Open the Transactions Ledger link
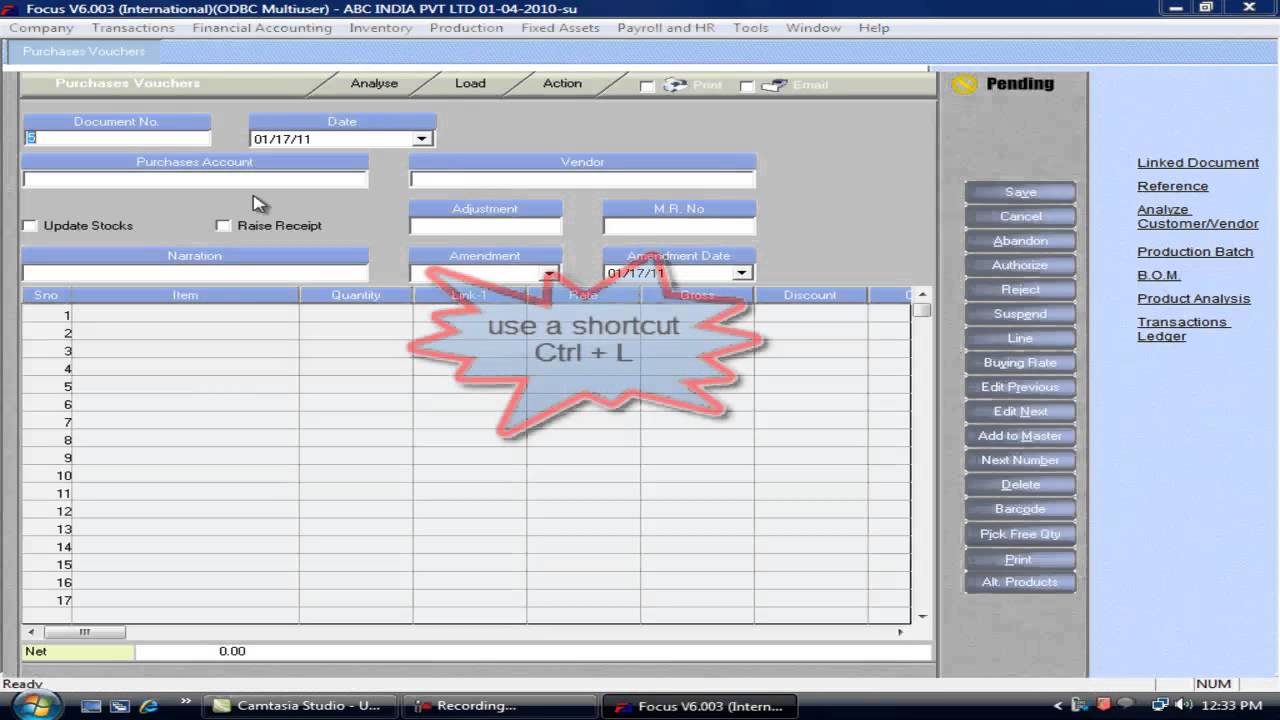1280x720 pixels. coord(1184,329)
